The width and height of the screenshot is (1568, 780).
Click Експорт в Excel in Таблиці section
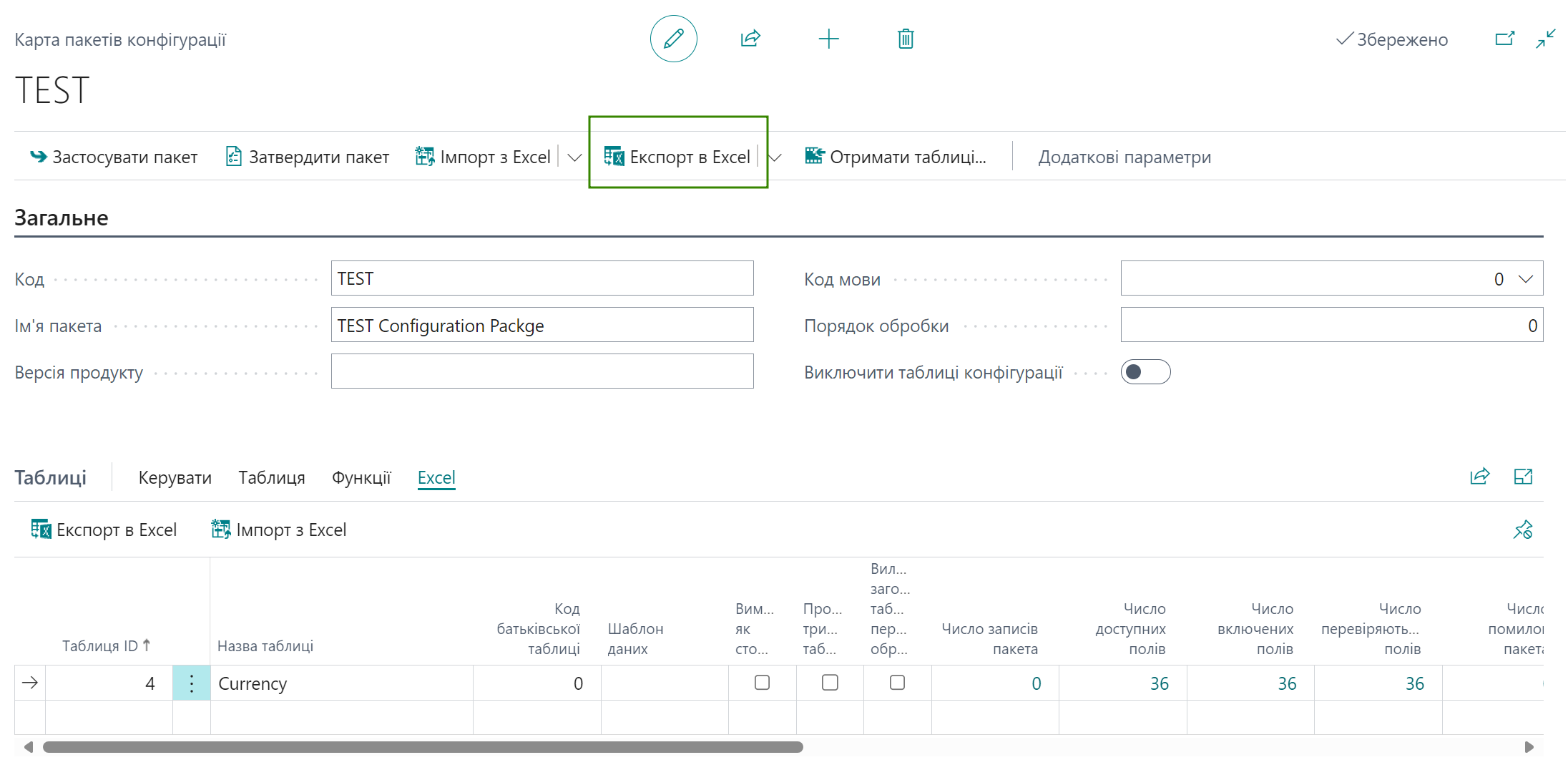coord(104,530)
